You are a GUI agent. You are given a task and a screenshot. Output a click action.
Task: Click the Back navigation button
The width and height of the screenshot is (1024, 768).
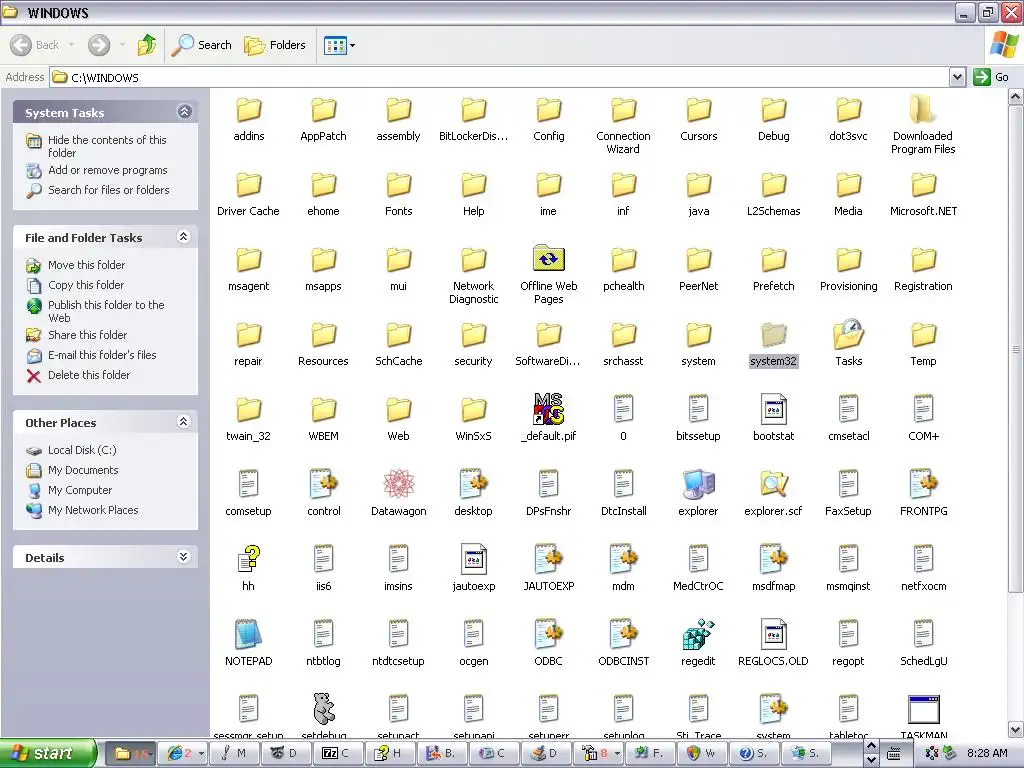pyautogui.click(x=35, y=45)
